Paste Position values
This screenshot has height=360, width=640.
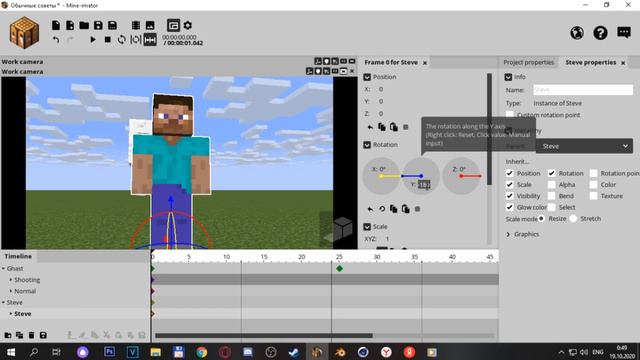tap(393, 127)
